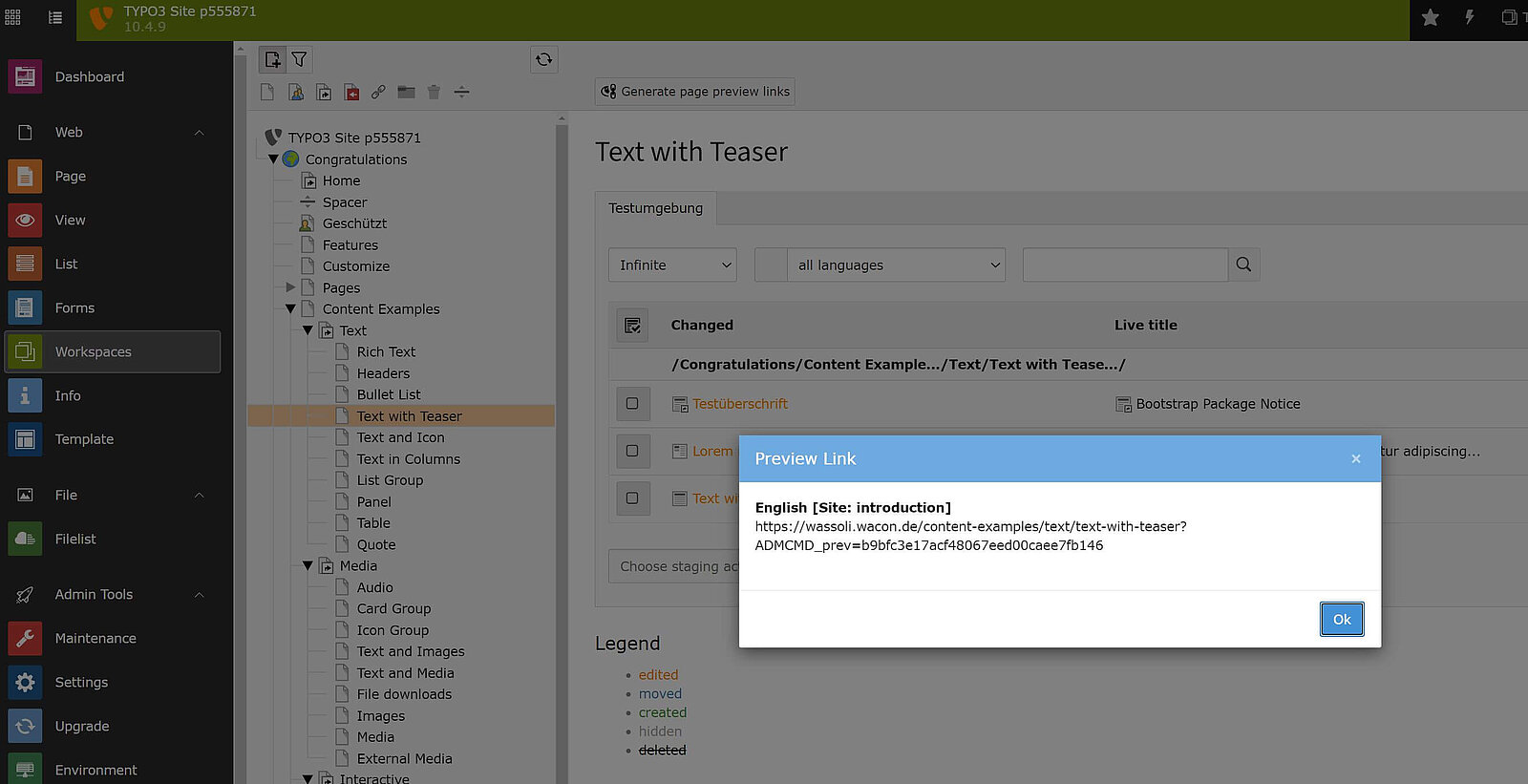Toggle the select-all records checkbox
The height and width of the screenshot is (784, 1528).
(x=632, y=326)
